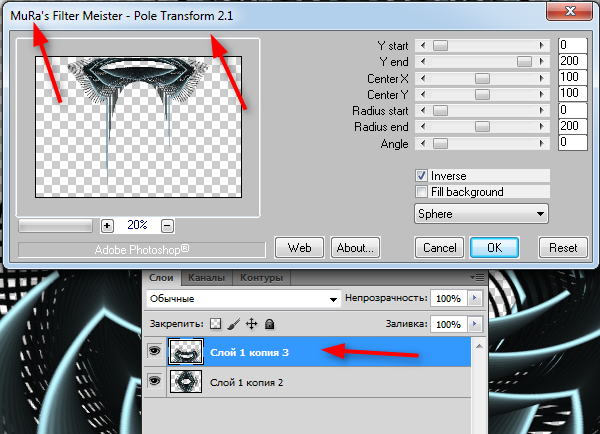Open Заливка fill slider arrow
Screen dimensions: 600x434
474,324
